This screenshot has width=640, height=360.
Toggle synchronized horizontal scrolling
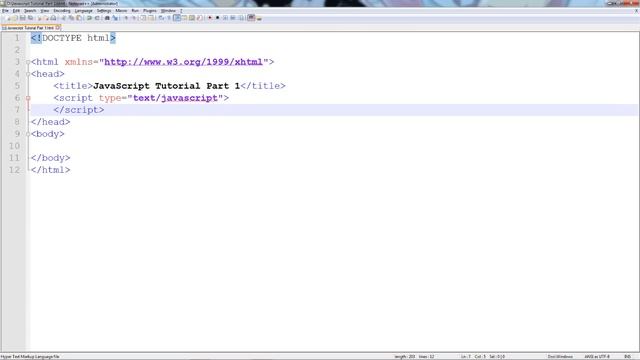(x=151, y=18)
